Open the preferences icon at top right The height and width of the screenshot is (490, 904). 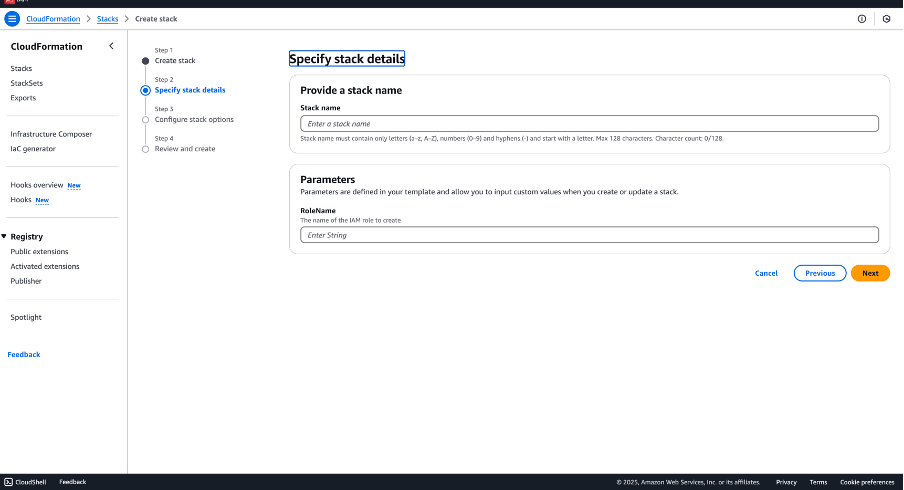click(887, 19)
